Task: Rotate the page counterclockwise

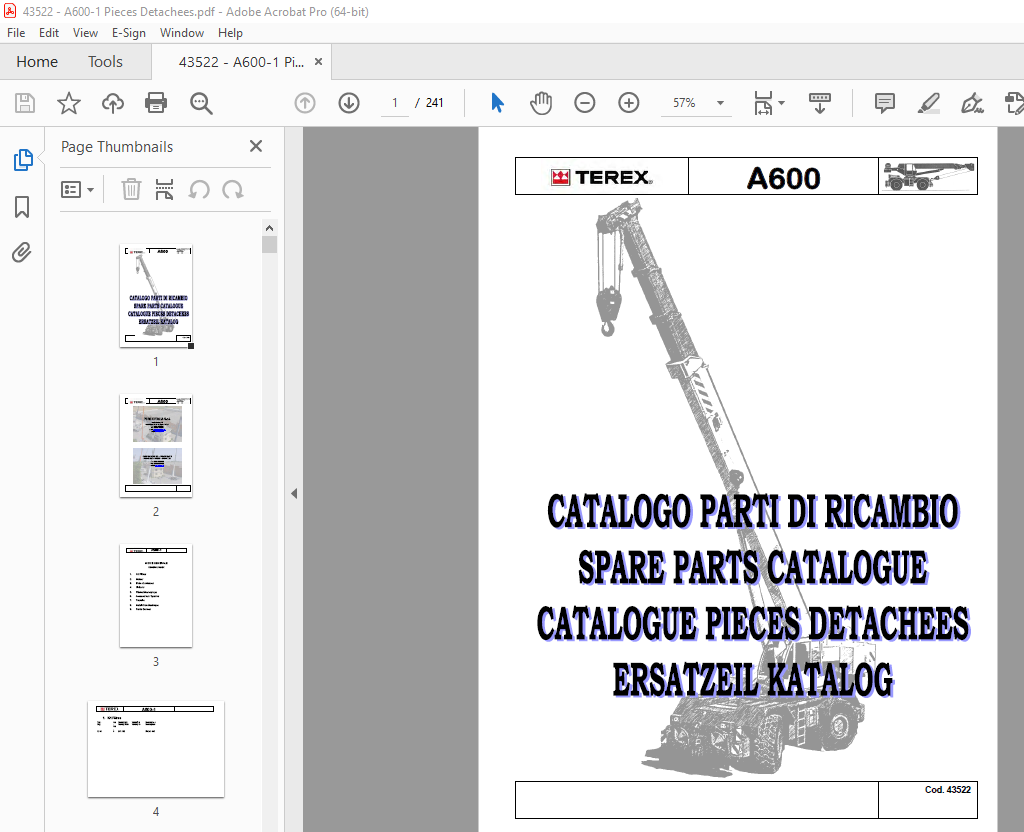Action: (x=199, y=190)
